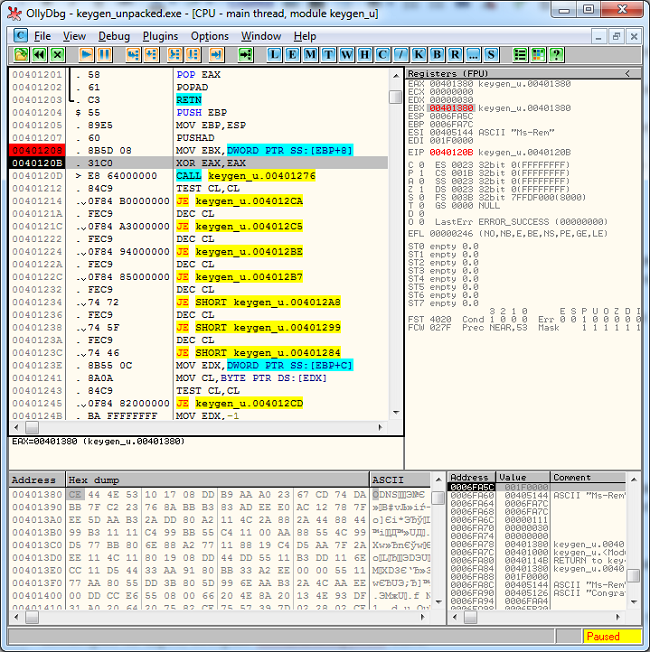Click the Registers (FPU) header bar

pos(523,74)
